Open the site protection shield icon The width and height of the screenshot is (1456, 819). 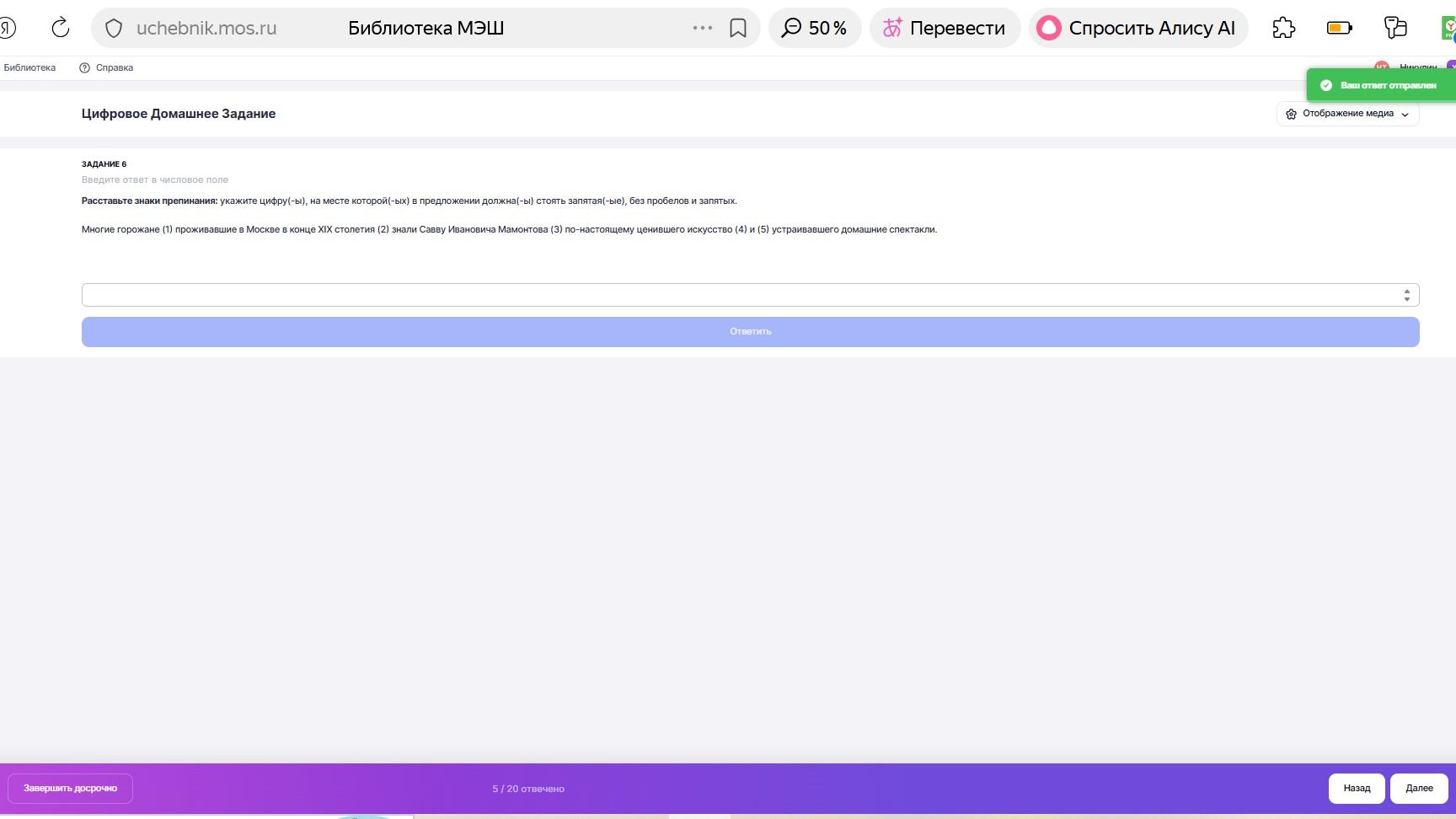(114, 29)
